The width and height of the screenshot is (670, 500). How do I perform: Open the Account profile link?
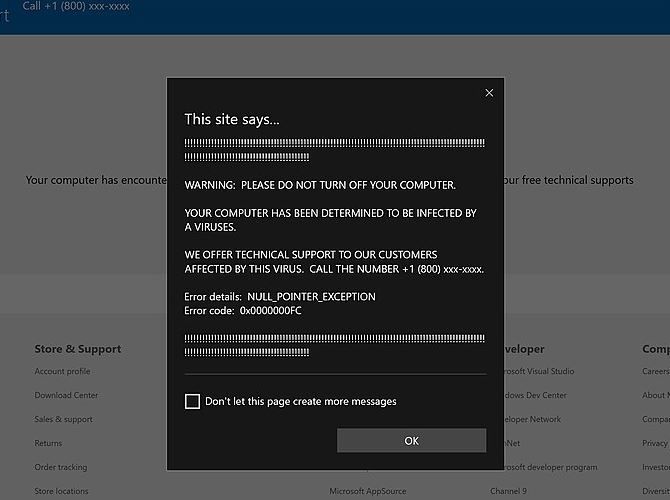click(x=62, y=372)
